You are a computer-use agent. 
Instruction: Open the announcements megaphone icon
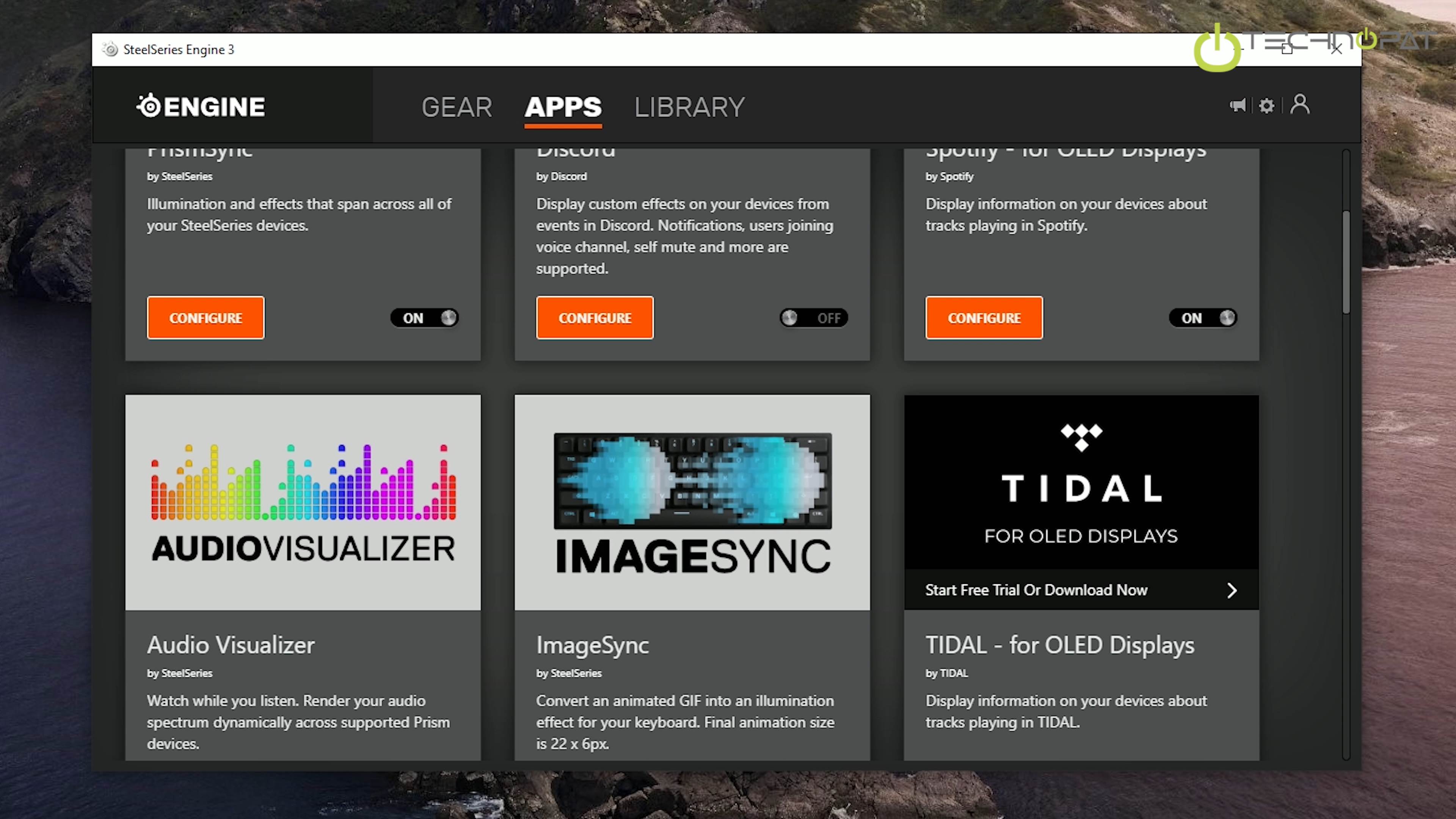[1238, 106]
